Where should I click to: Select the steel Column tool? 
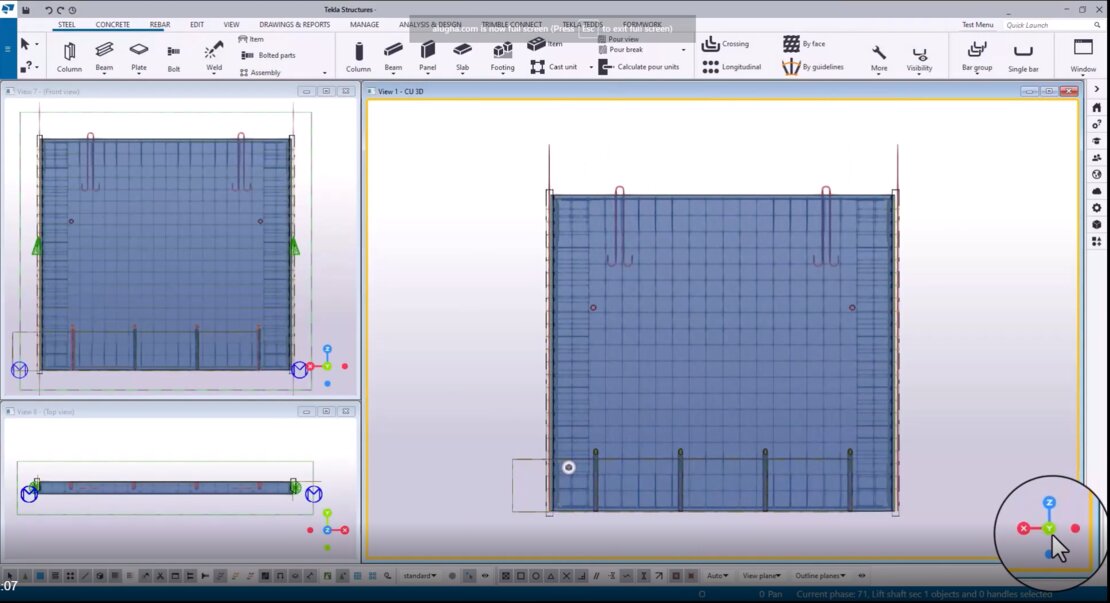coord(69,57)
